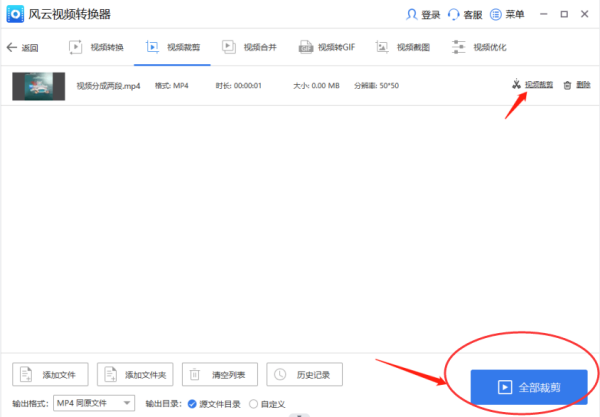Viewport: 600px width, 417px height.
Task: Switch to the 视频截图 tab
Action: point(403,47)
